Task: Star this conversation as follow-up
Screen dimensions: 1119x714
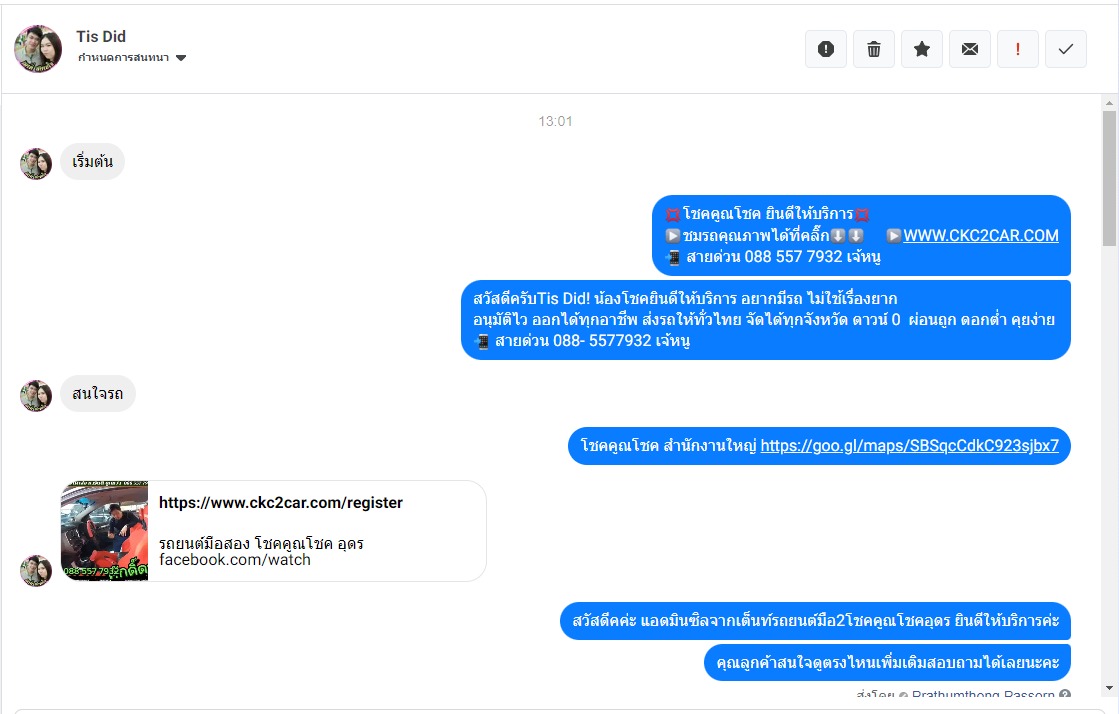Action: pos(922,49)
